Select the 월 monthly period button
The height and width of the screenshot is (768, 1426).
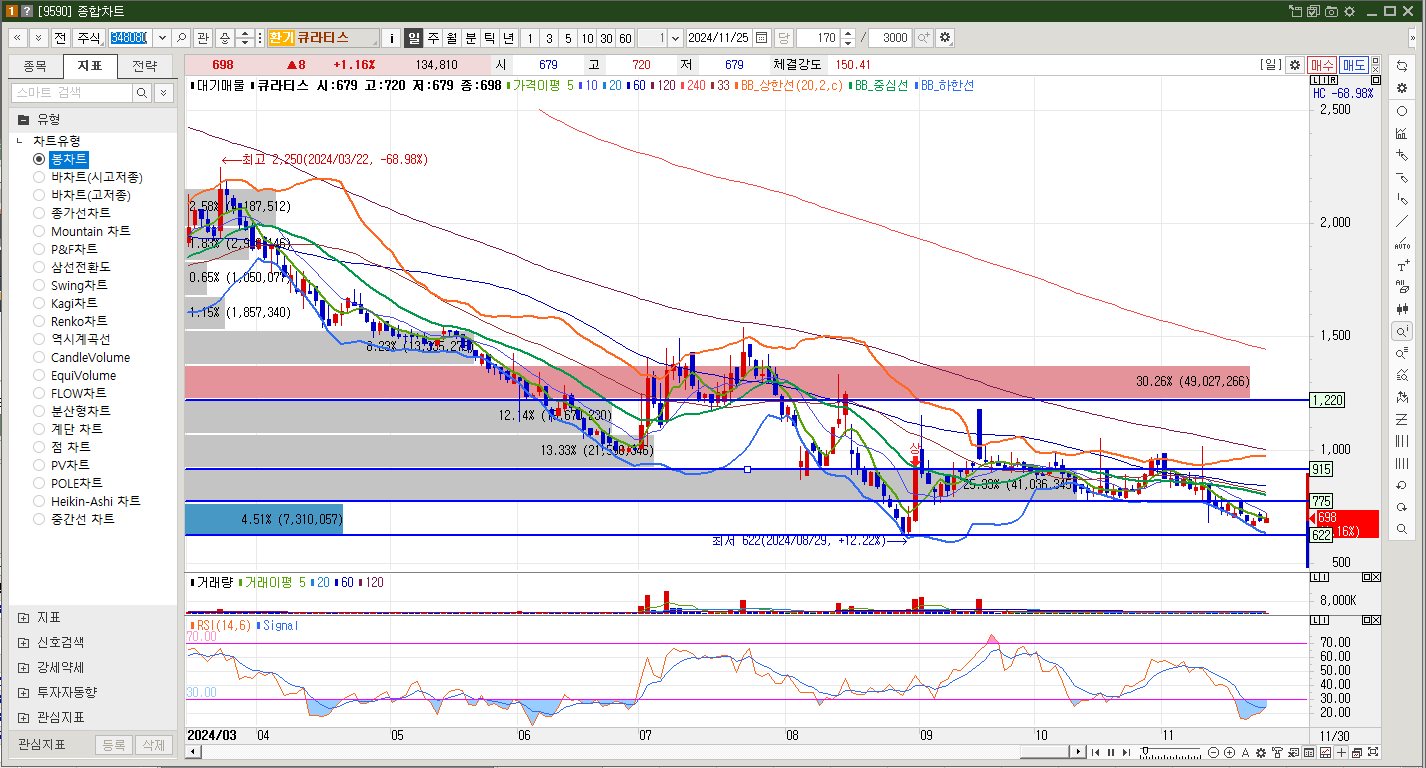tap(451, 37)
